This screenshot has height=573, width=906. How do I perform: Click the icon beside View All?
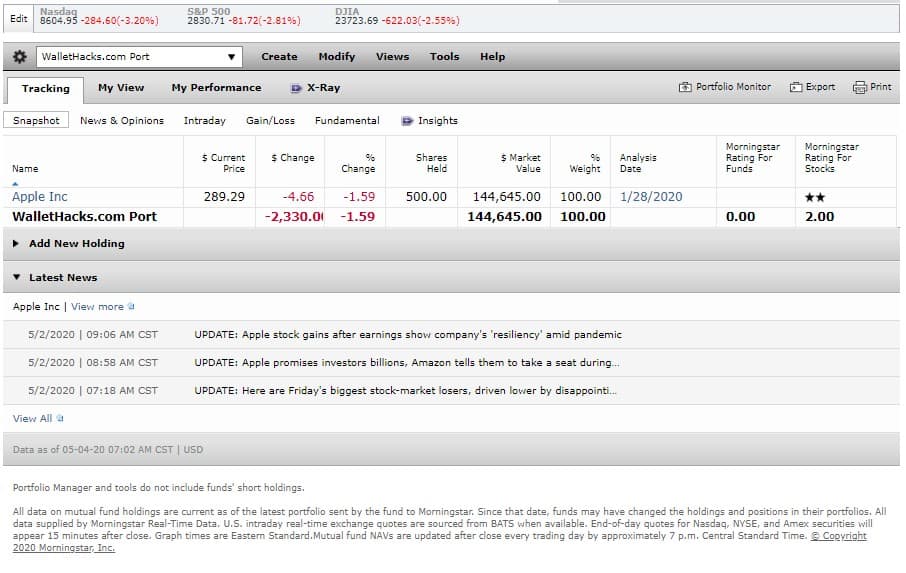[60, 419]
